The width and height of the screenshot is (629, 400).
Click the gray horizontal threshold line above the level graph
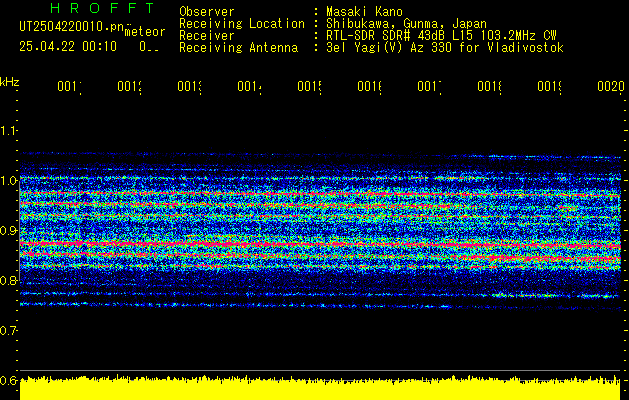click(320, 370)
